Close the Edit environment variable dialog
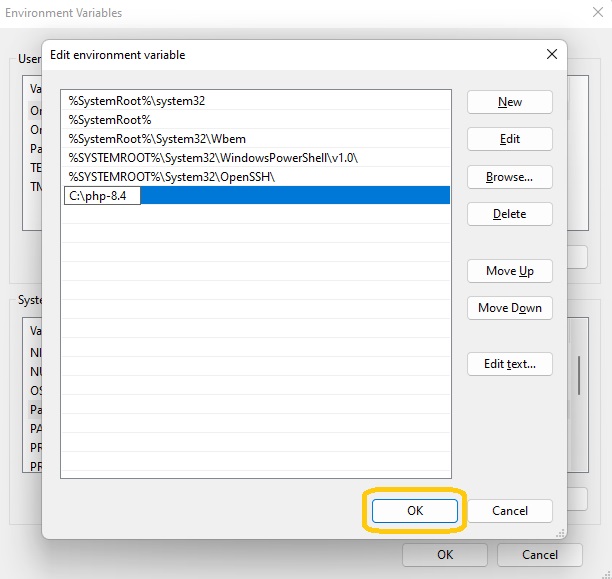Viewport: 612px width, 579px height. (552, 54)
